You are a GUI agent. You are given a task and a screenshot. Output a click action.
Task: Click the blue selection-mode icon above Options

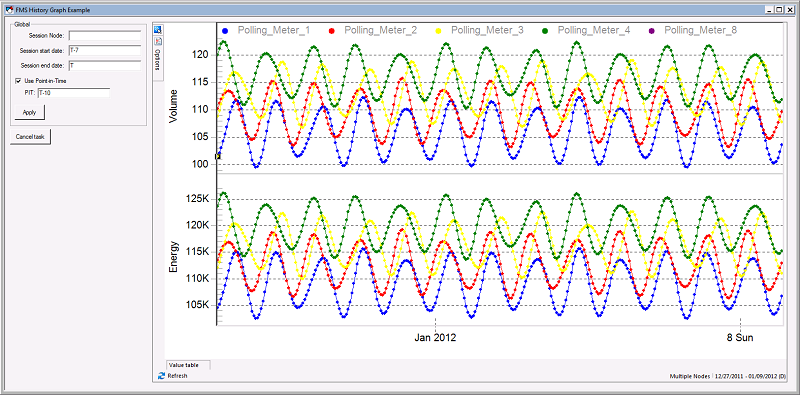point(158,30)
